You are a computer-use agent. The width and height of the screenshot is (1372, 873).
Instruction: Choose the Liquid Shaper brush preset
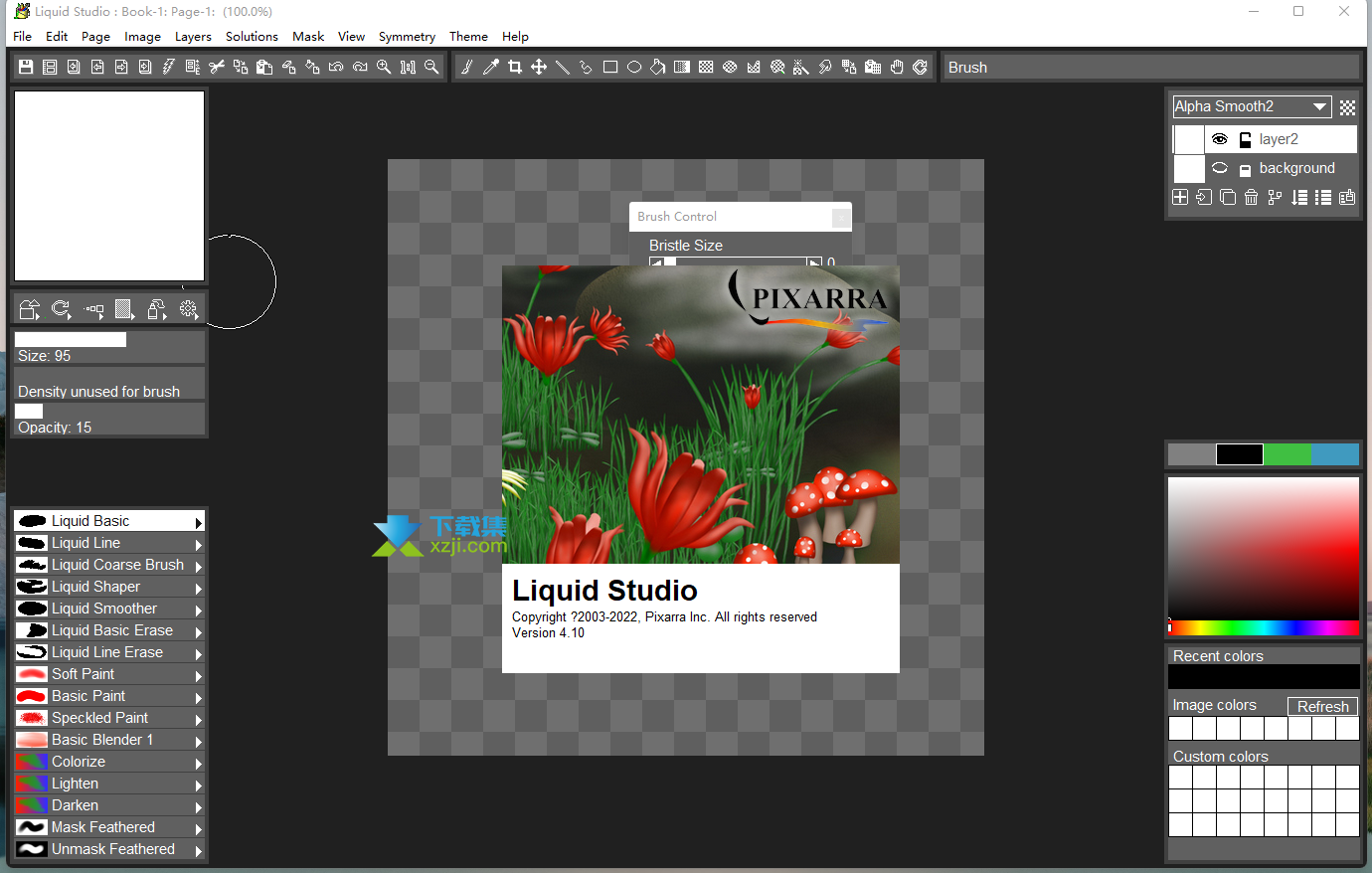(109, 587)
